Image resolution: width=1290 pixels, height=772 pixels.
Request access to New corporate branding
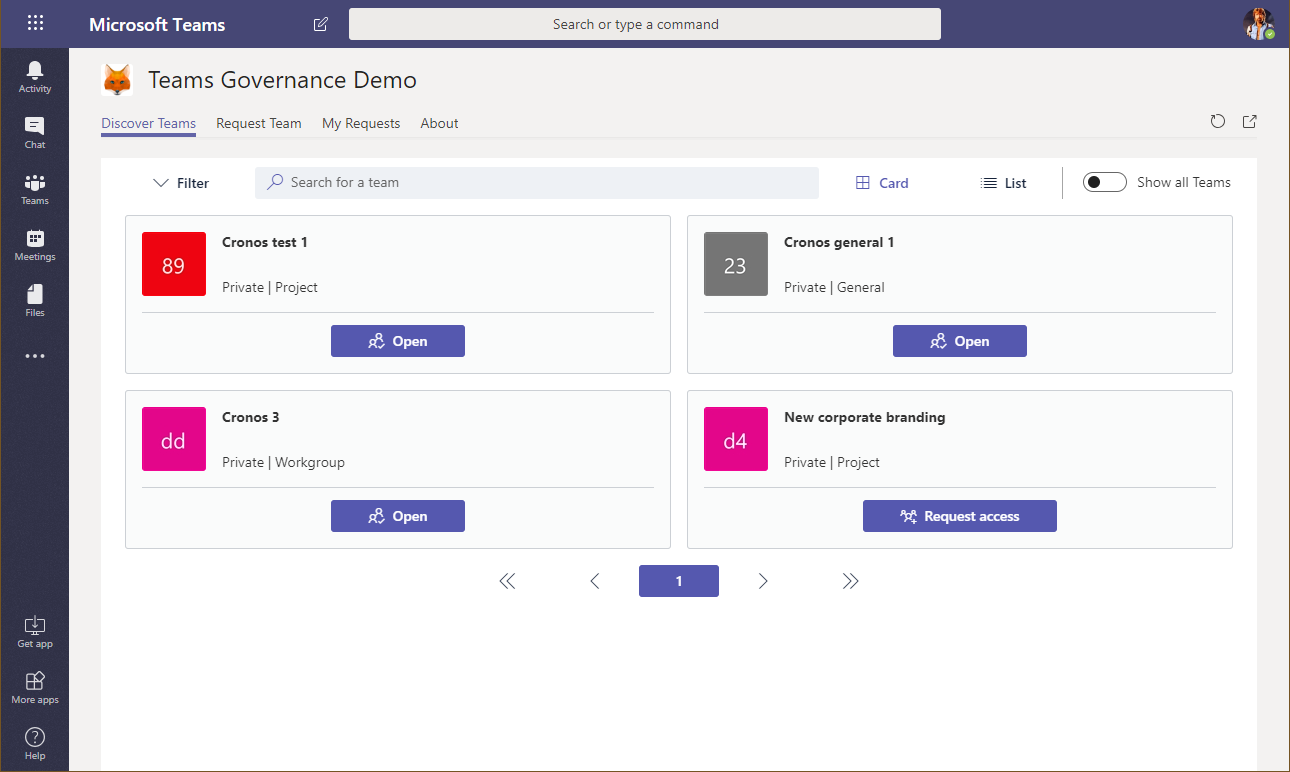960,516
